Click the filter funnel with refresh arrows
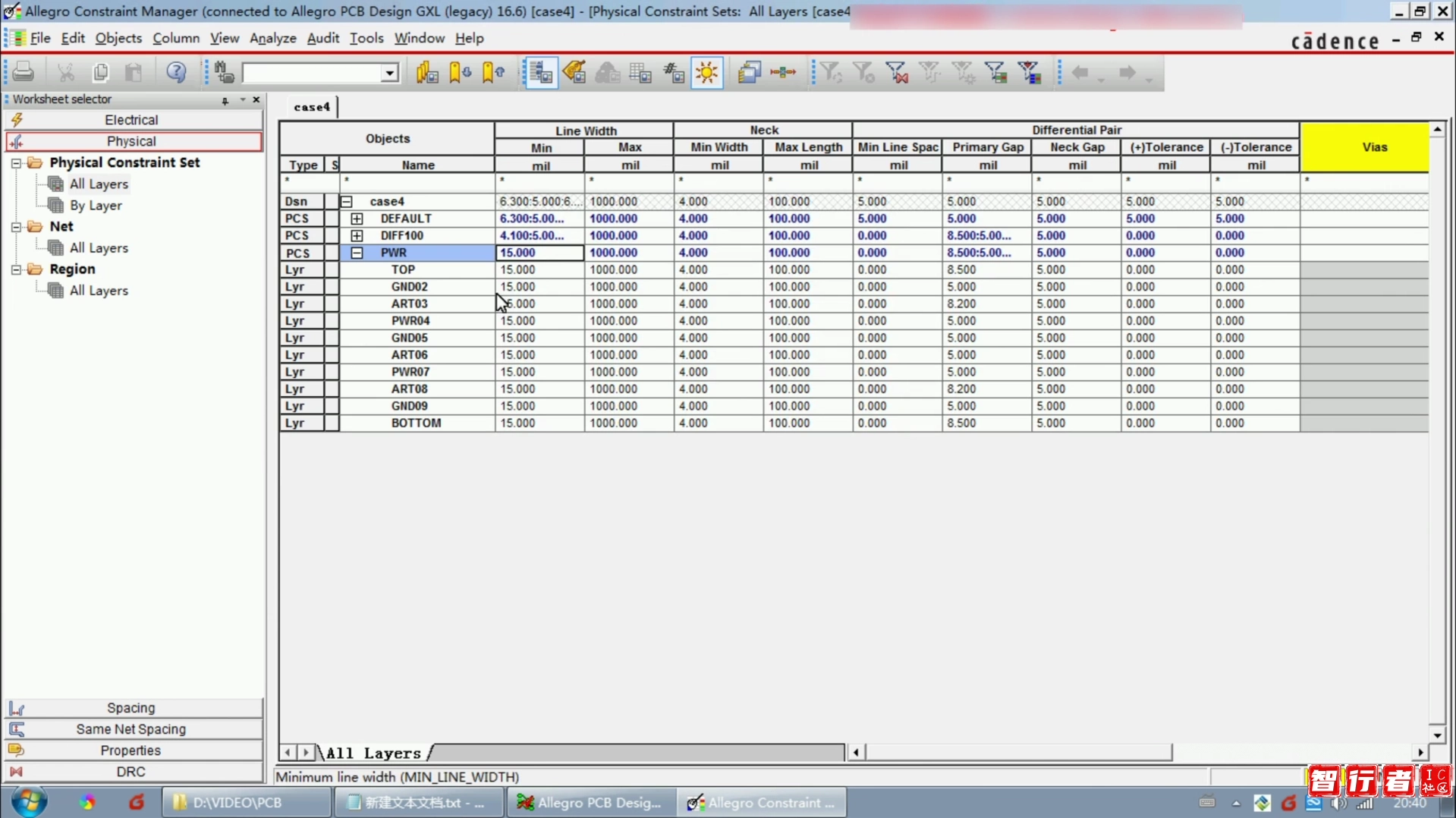The height and width of the screenshot is (818, 1456). coord(831,72)
